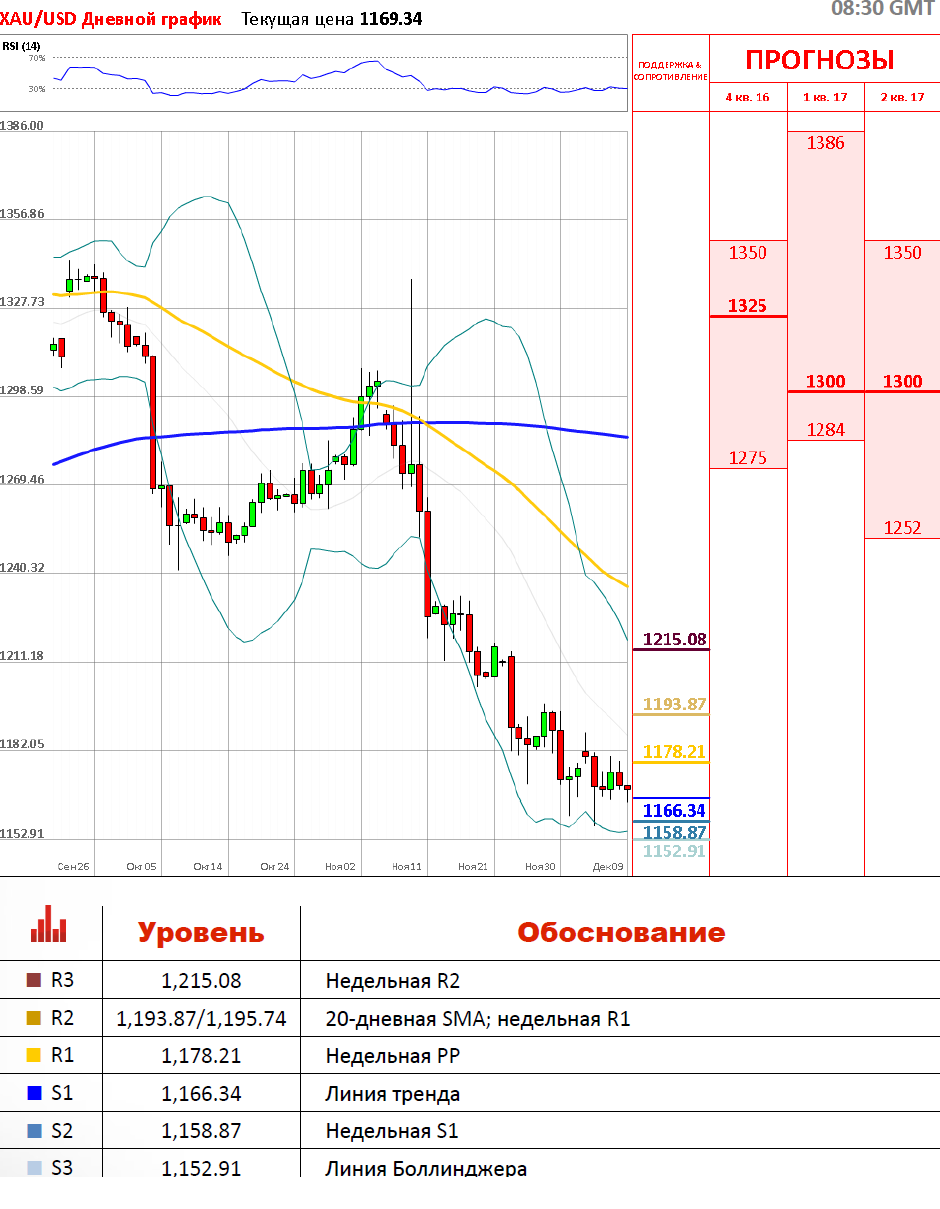Click the 1158.87 support level marker
940x1209 pixels.
pyautogui.click(x=674, y=832)
